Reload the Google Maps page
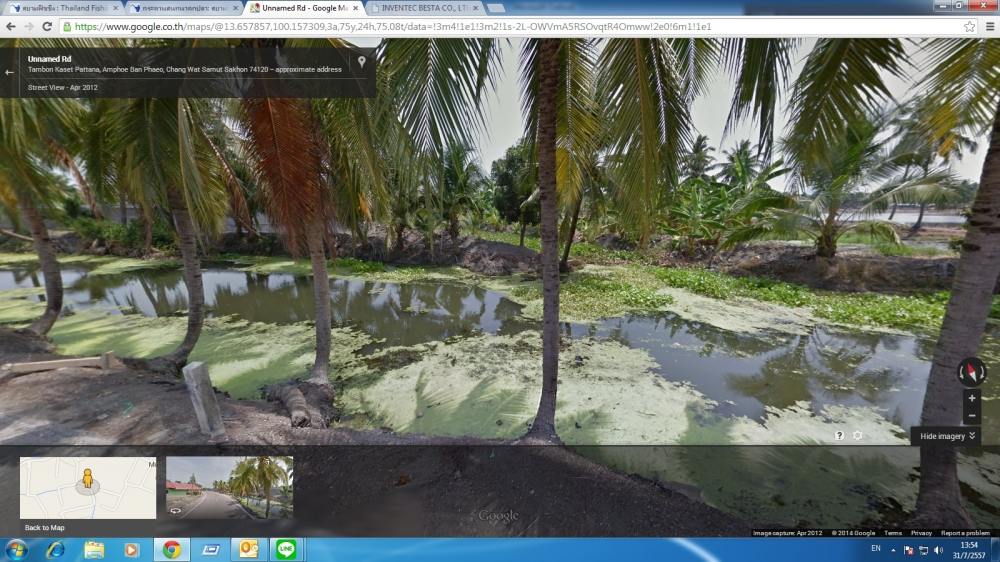The image size is (1000, 562). (47, 26)
